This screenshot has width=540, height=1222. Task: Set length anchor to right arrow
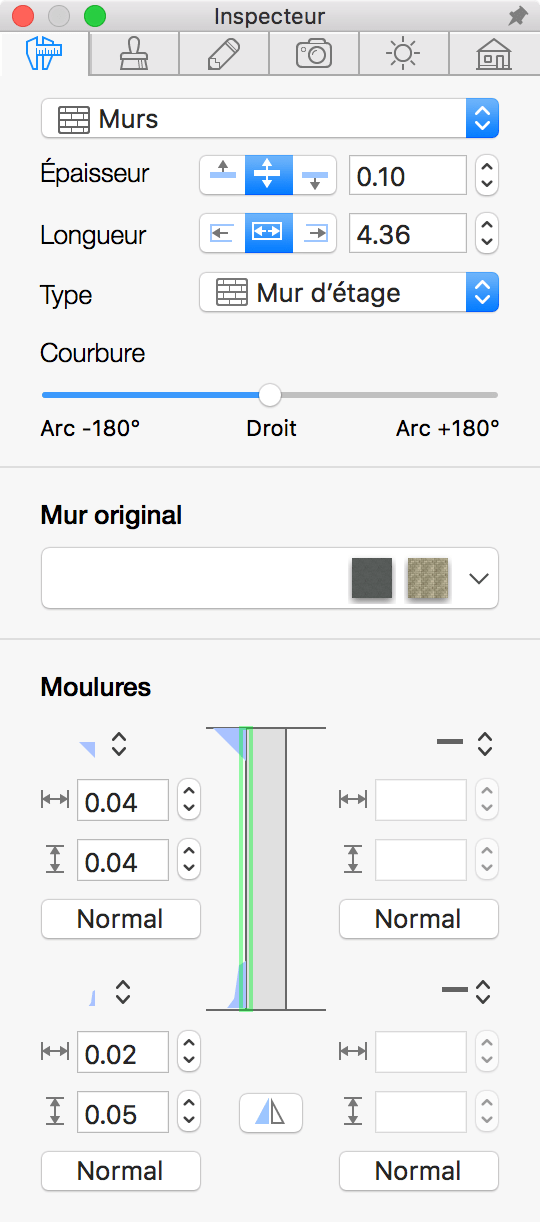click(316, 233)
